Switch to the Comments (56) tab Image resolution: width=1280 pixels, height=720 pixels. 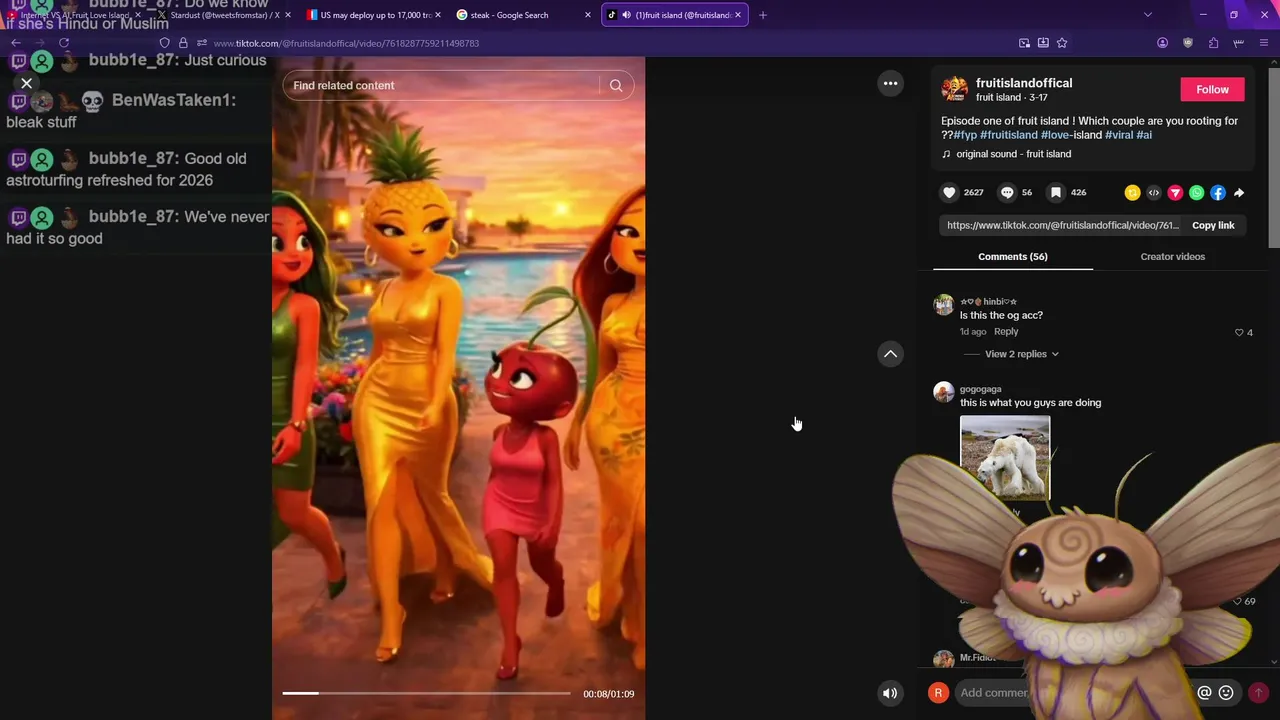1013,257
